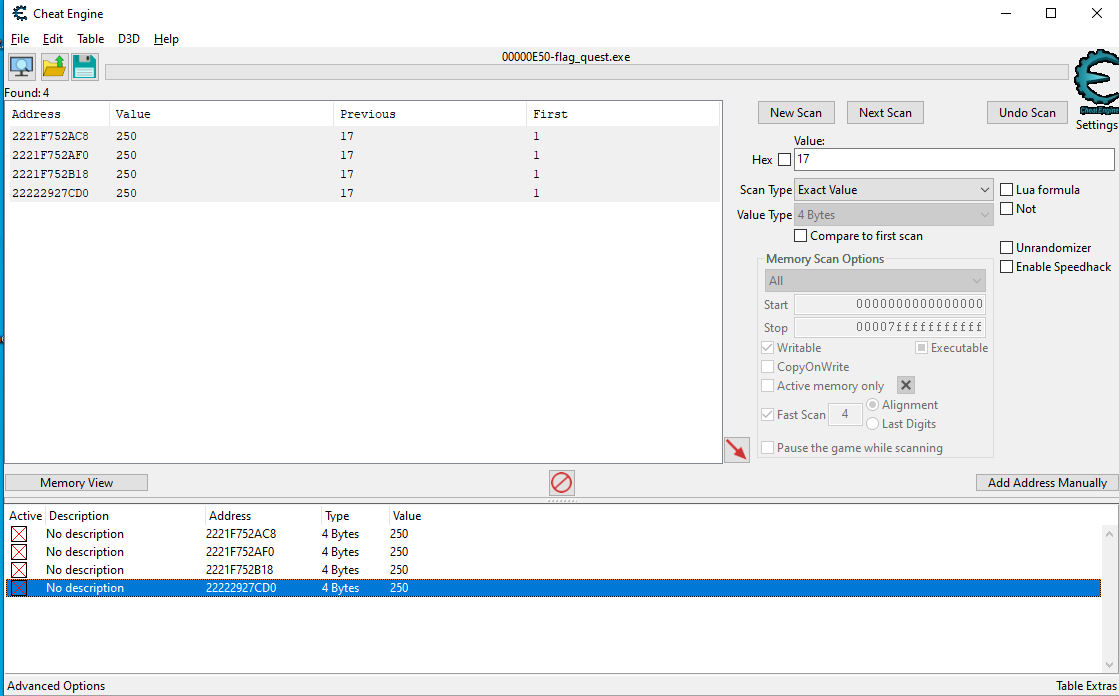
Task: Sort results by the Address column header
Action: (x=57, y=114)
